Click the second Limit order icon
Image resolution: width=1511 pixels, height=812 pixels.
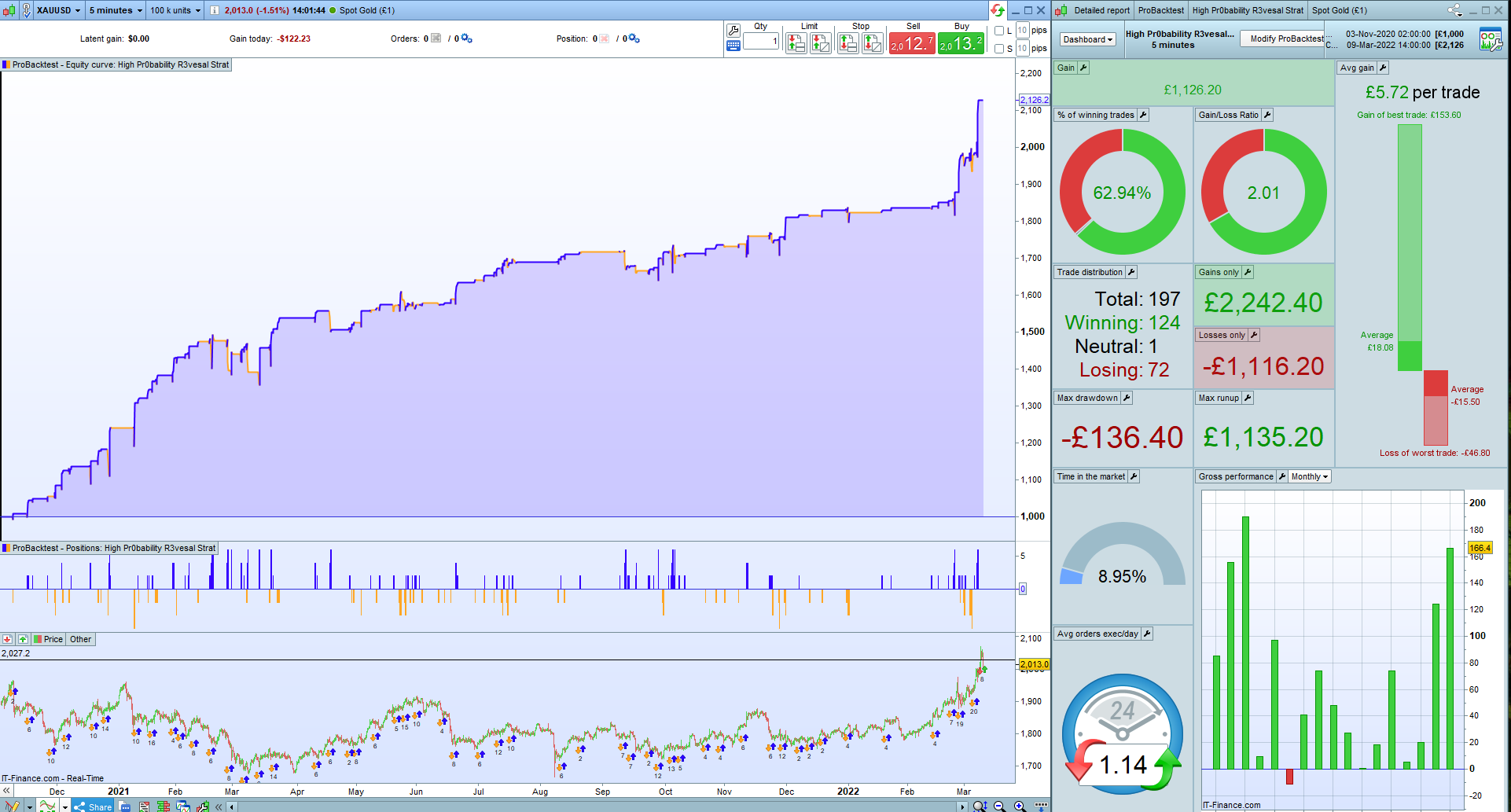pos(821,43)
